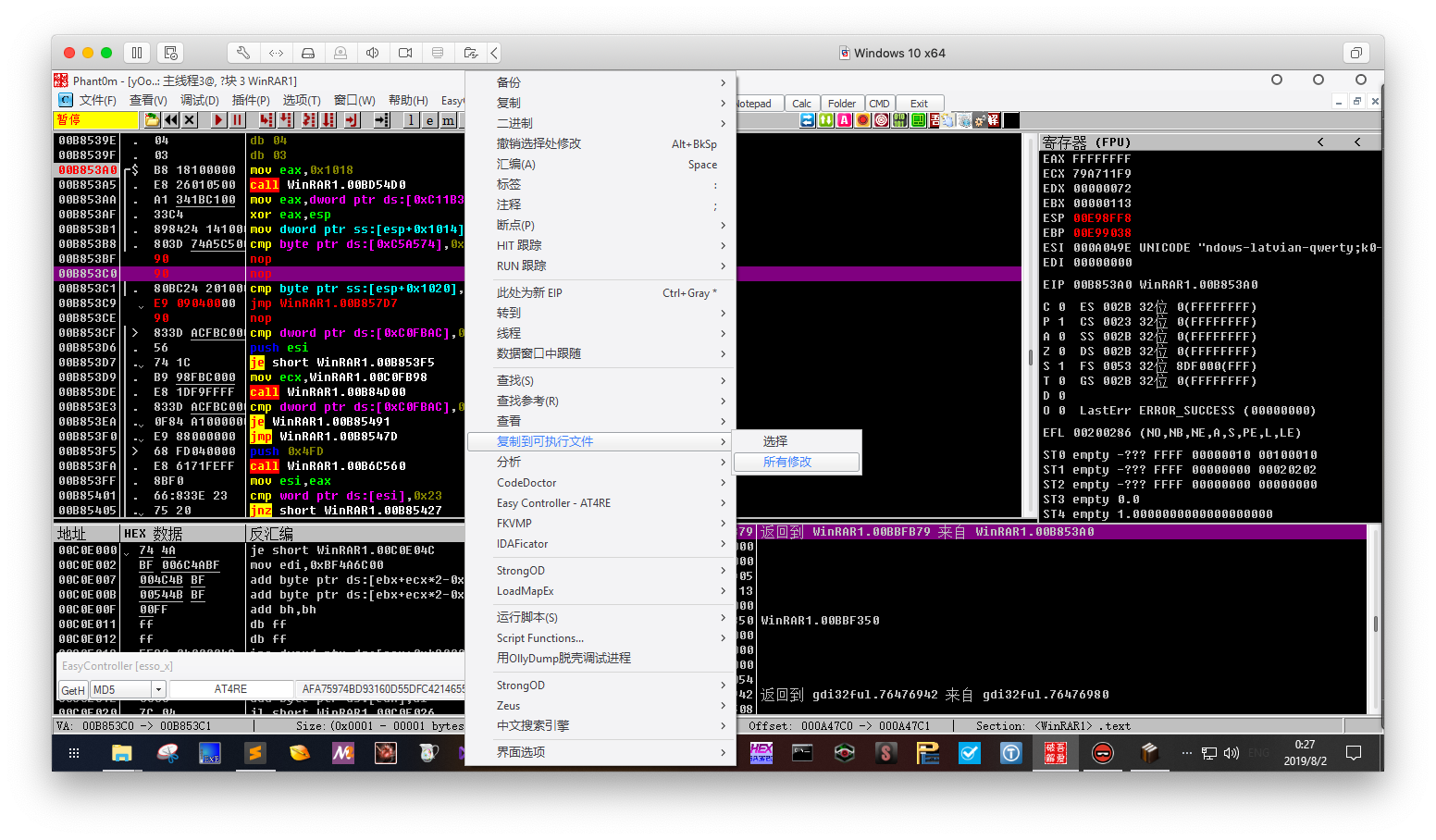
Task: Click the Calc shortcut button
Action: pos(801,104)
